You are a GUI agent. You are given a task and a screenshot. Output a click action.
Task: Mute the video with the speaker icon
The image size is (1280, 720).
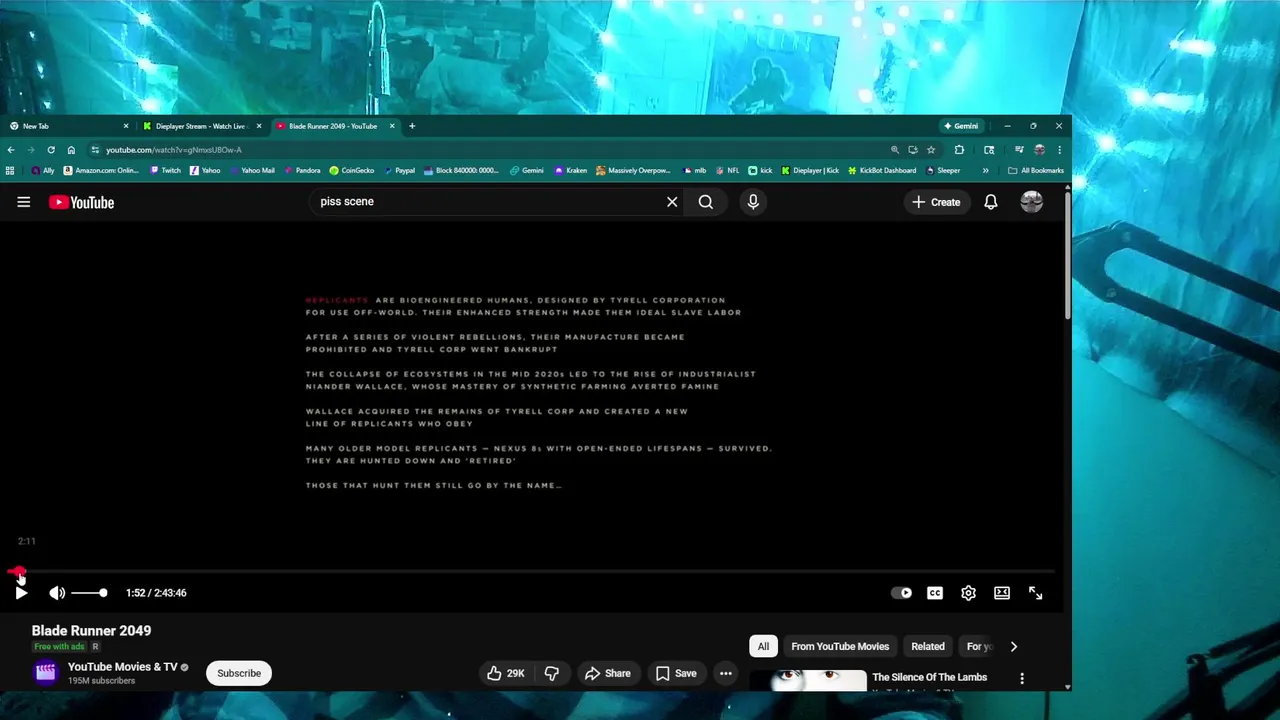(x=57, y=593)
